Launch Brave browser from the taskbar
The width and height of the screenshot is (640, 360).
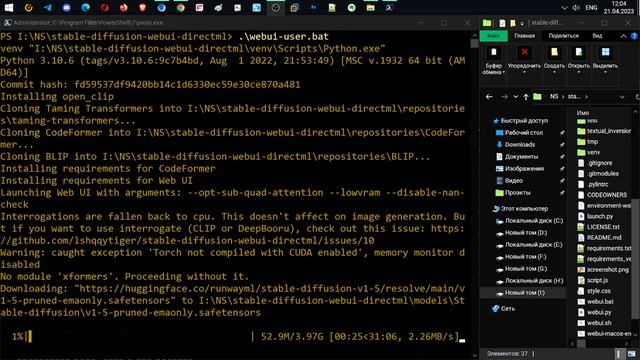(142, 7)
